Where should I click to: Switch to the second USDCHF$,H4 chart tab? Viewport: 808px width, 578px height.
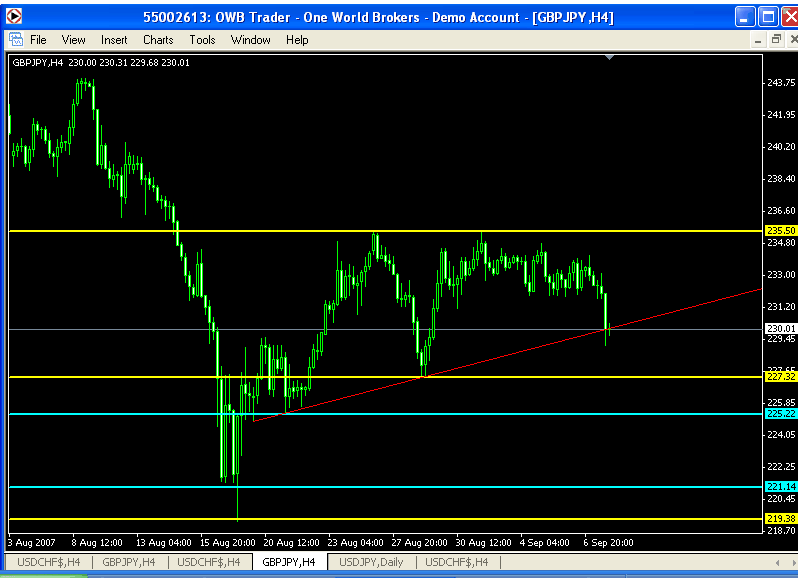tap(209, 562)
